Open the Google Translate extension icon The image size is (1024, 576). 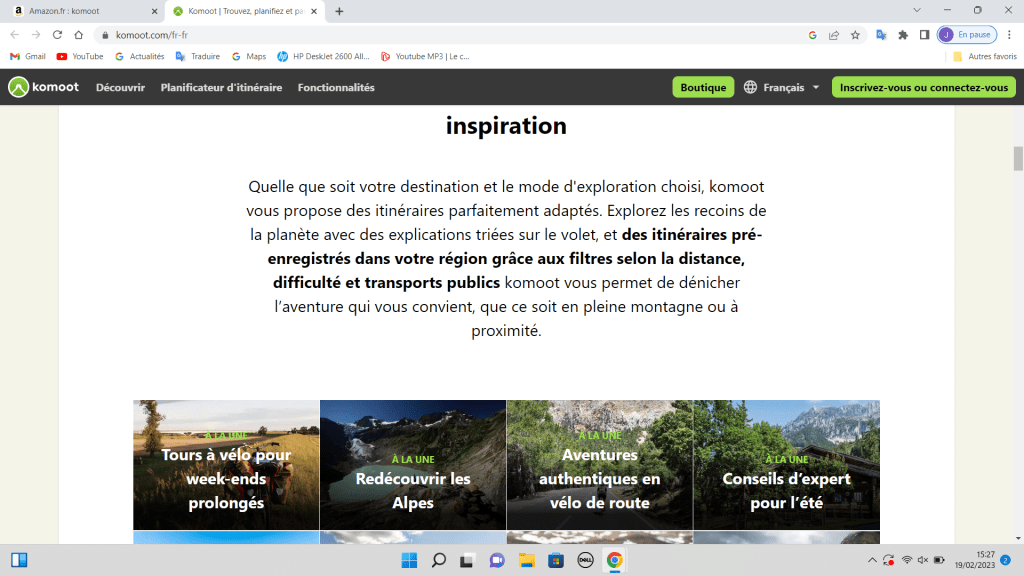881,34
